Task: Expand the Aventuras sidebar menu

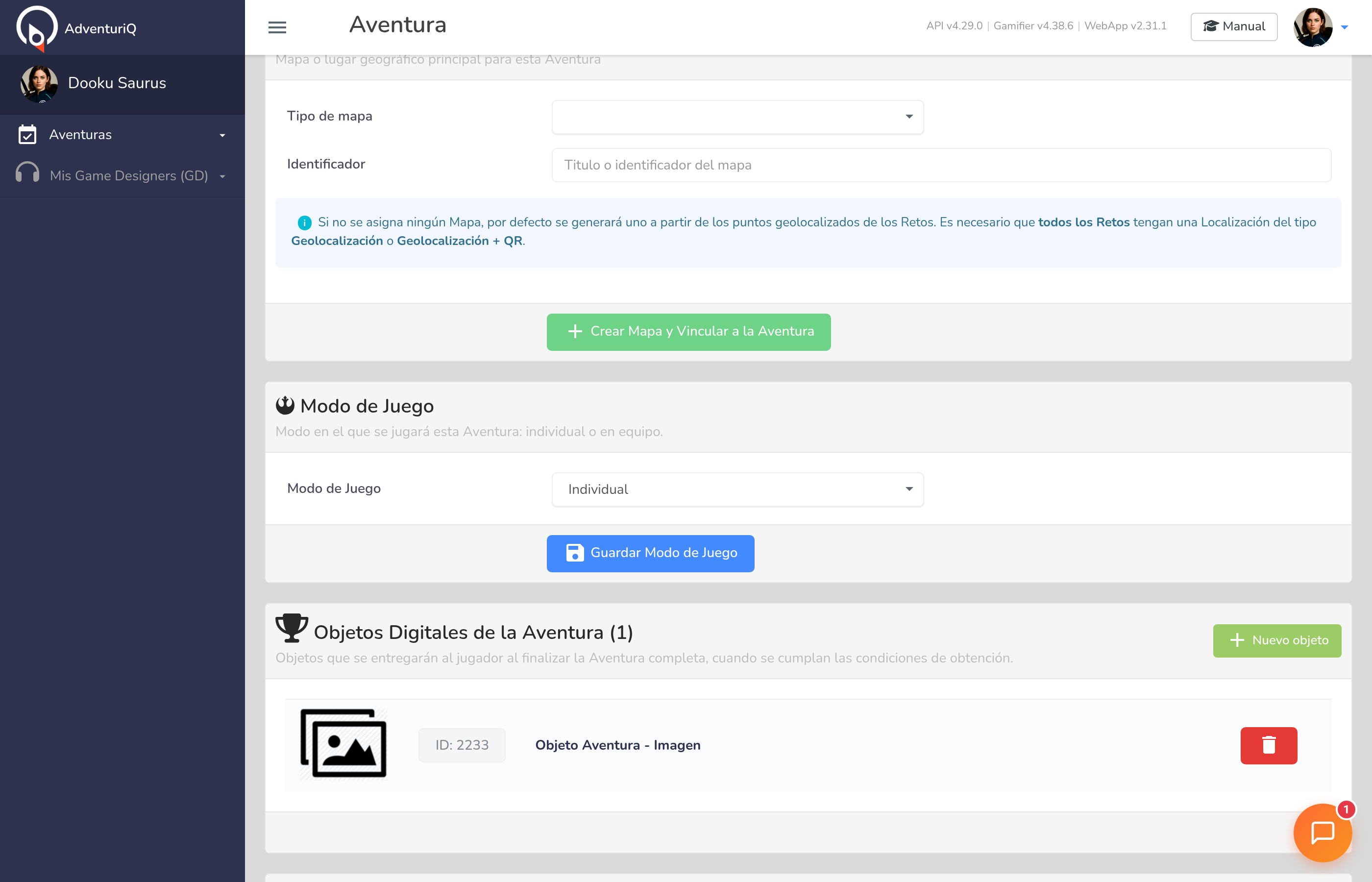Action: tap(122, 135)
